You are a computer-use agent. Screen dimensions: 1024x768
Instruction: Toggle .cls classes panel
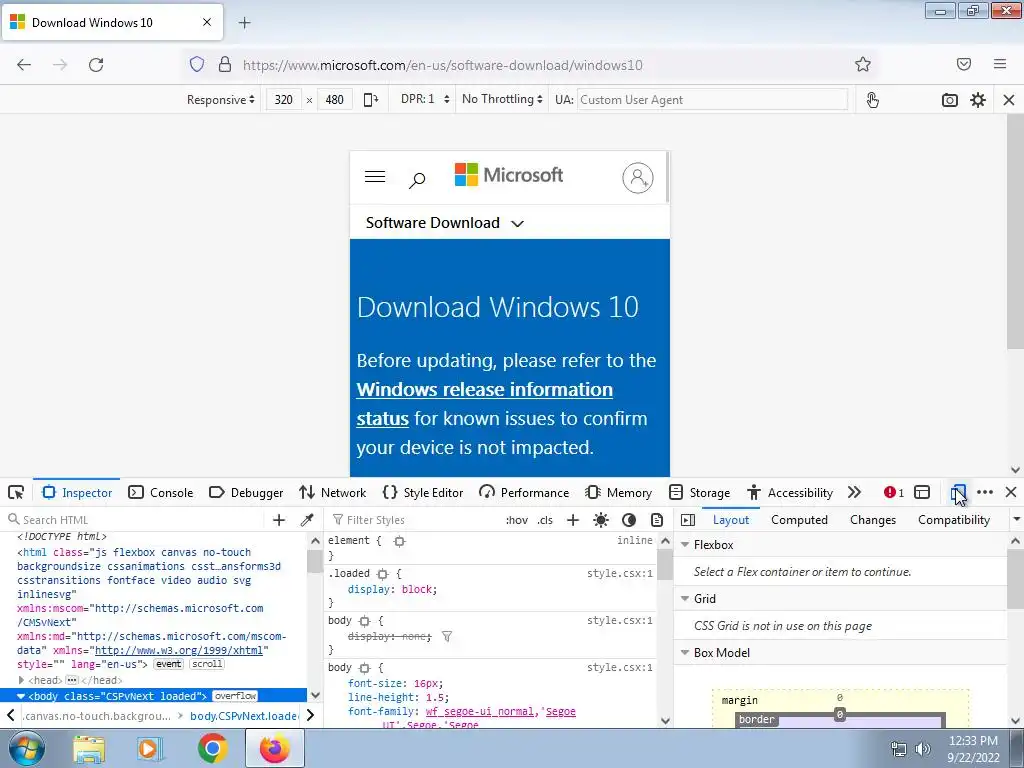click(545, 520)
